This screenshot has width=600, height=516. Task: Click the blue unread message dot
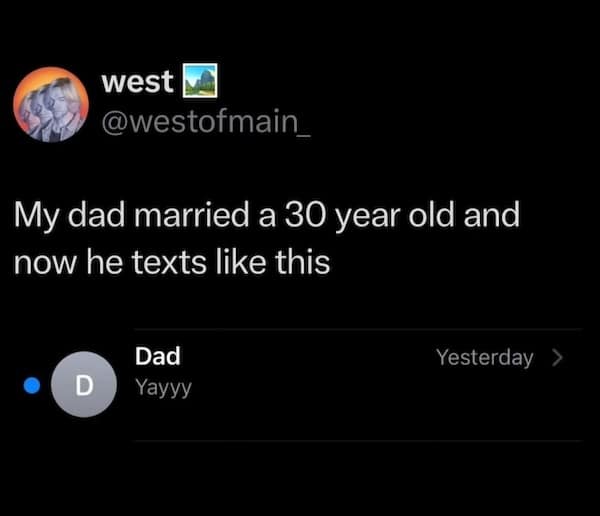point(31,384)
